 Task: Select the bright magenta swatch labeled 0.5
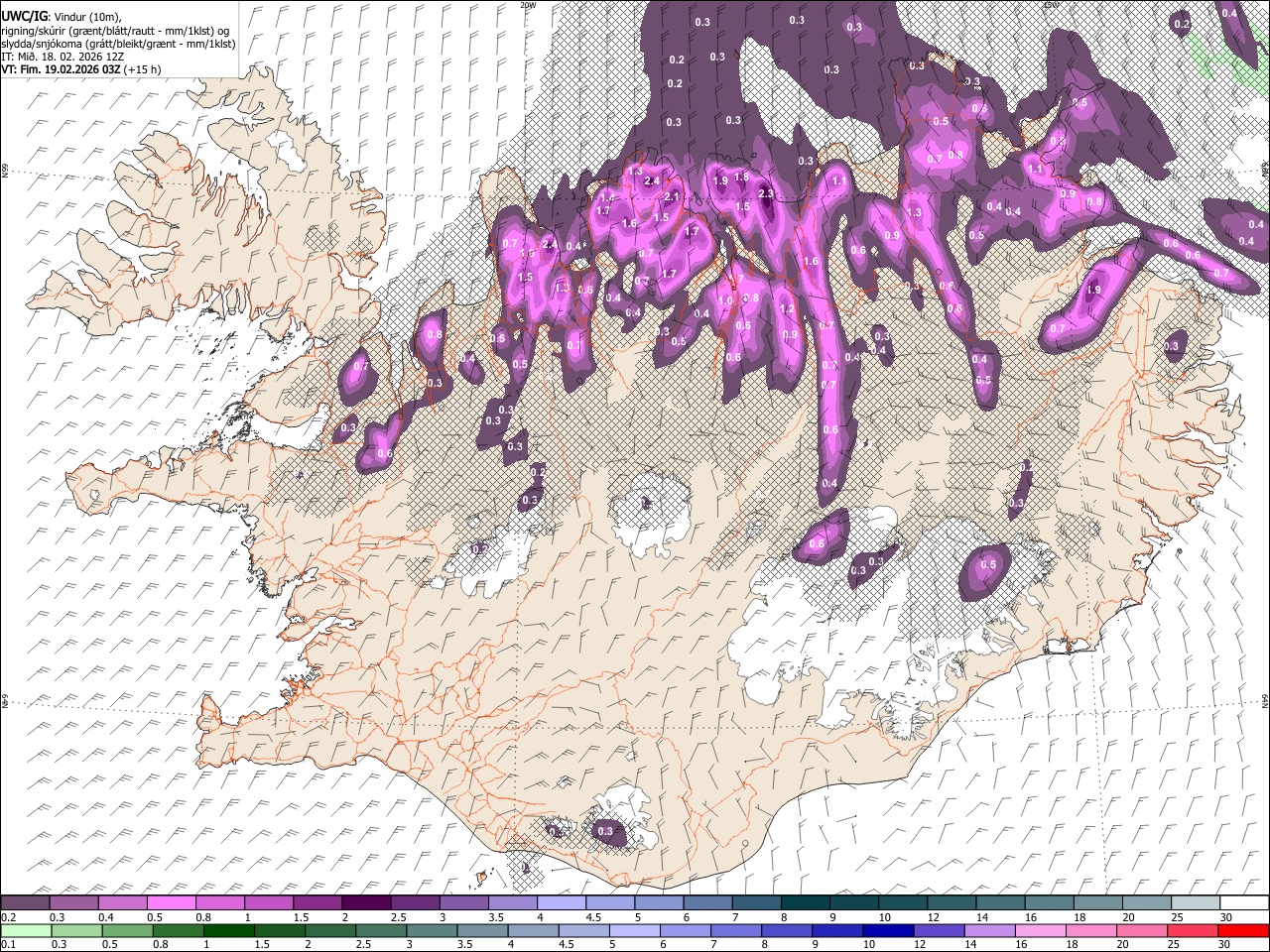[x=172, y=903]
